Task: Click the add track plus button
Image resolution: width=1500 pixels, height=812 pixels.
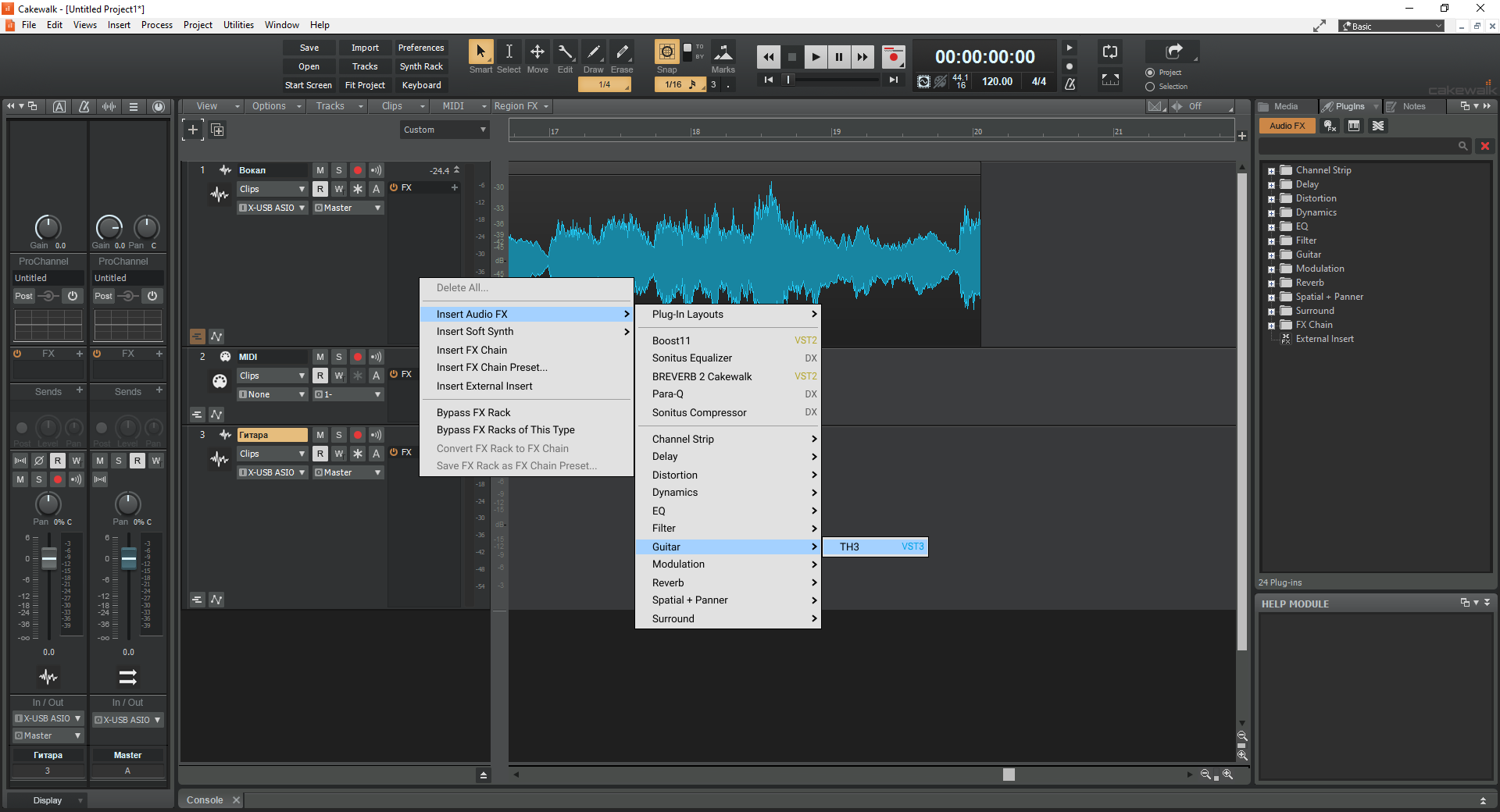Action: click(193, 130)
